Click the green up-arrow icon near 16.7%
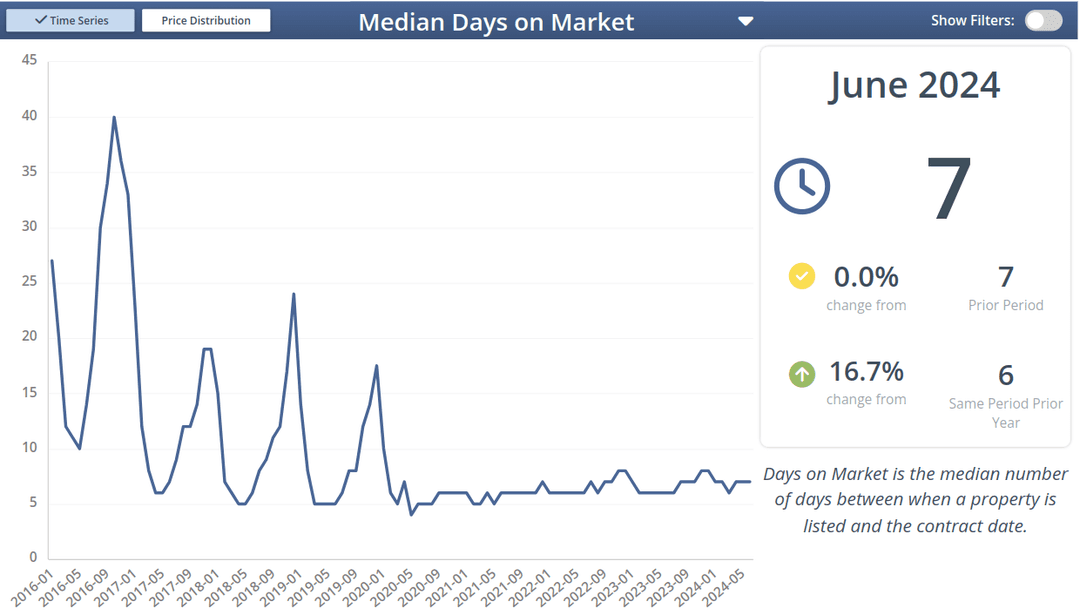 [x=801, y=373]
